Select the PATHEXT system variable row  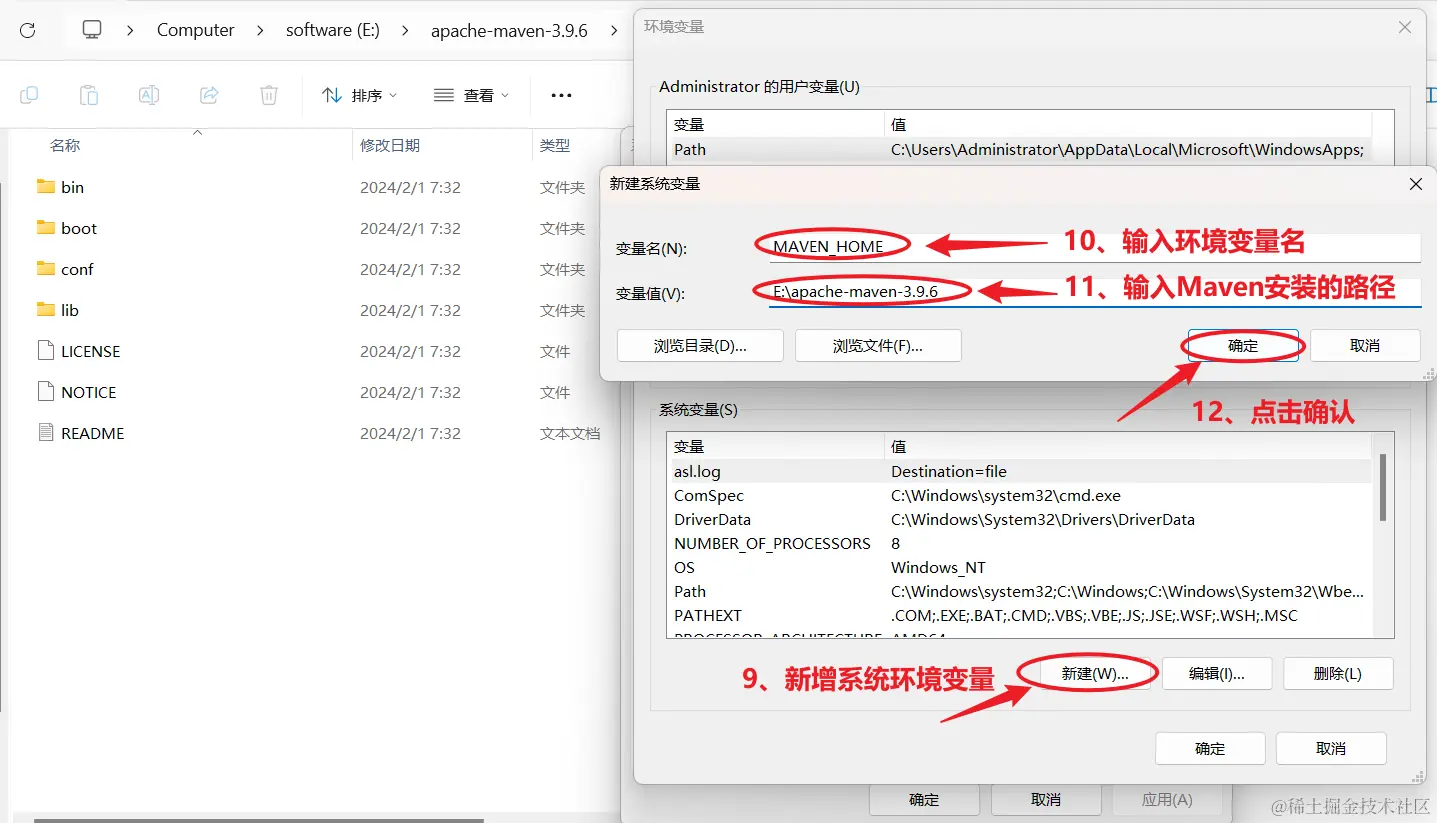tap(1020, 615)
